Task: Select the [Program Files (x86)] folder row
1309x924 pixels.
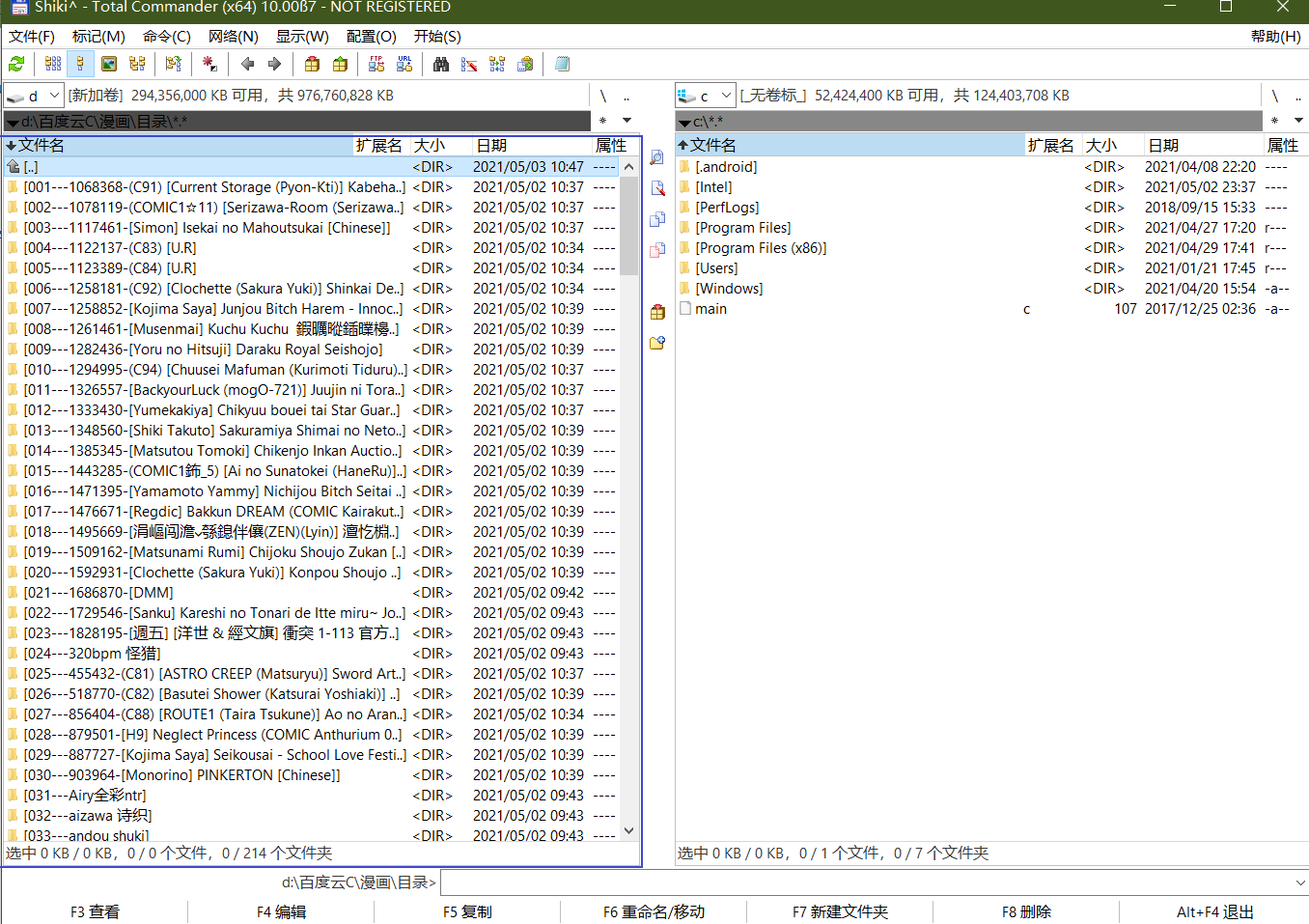Action: 991,248
